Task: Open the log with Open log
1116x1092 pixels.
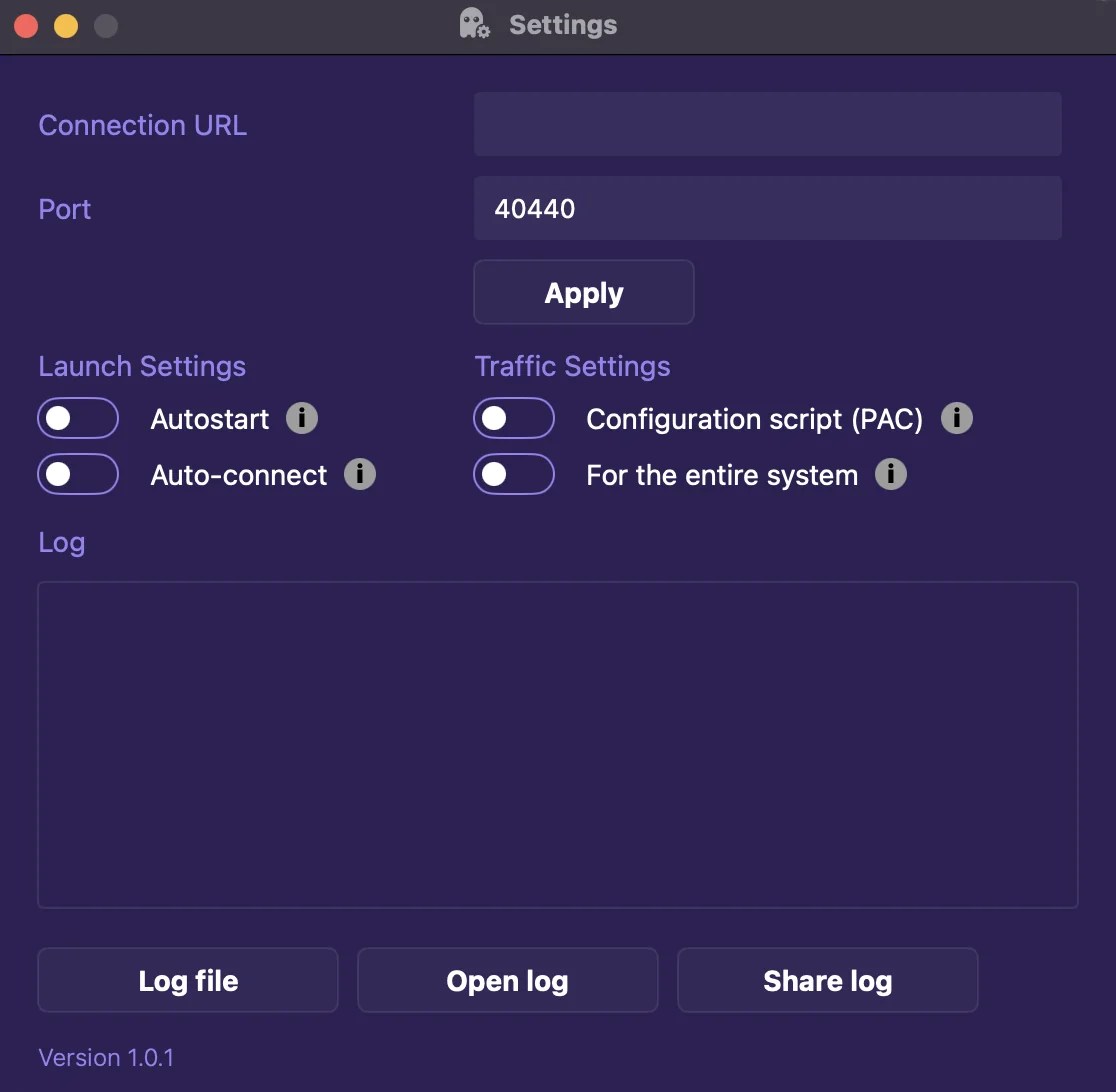Action: [x=508, y=981]
